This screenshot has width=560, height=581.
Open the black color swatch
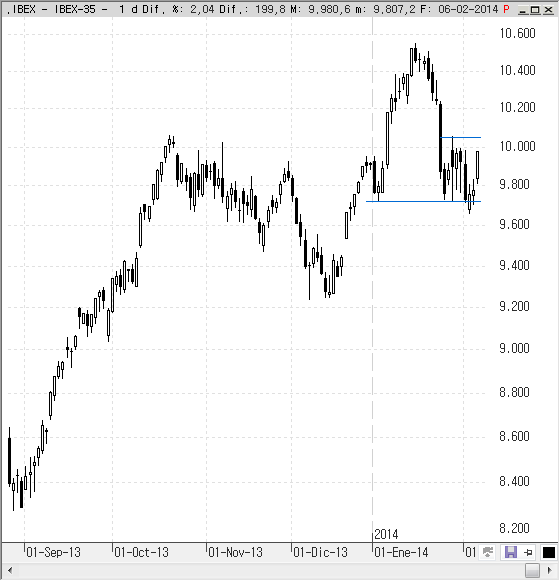tap(549, 552)
